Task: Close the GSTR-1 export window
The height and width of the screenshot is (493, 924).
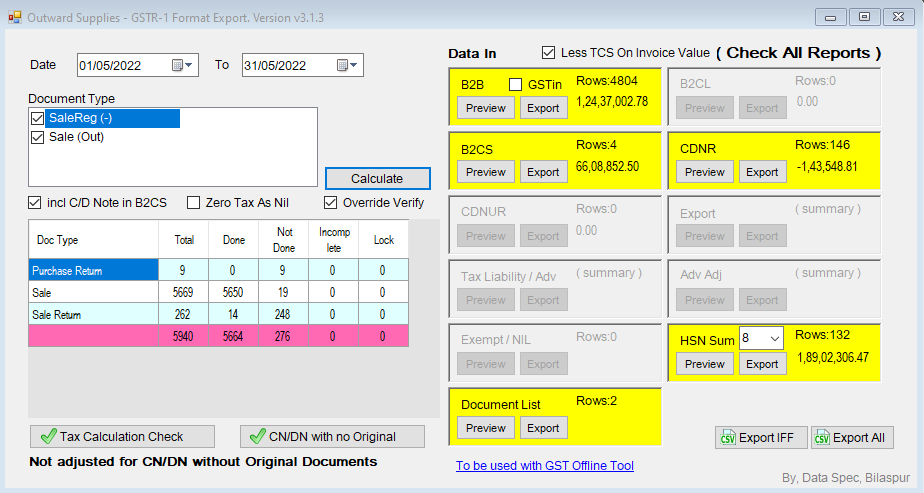Action: pyautogui.click(x=899, y=17)
